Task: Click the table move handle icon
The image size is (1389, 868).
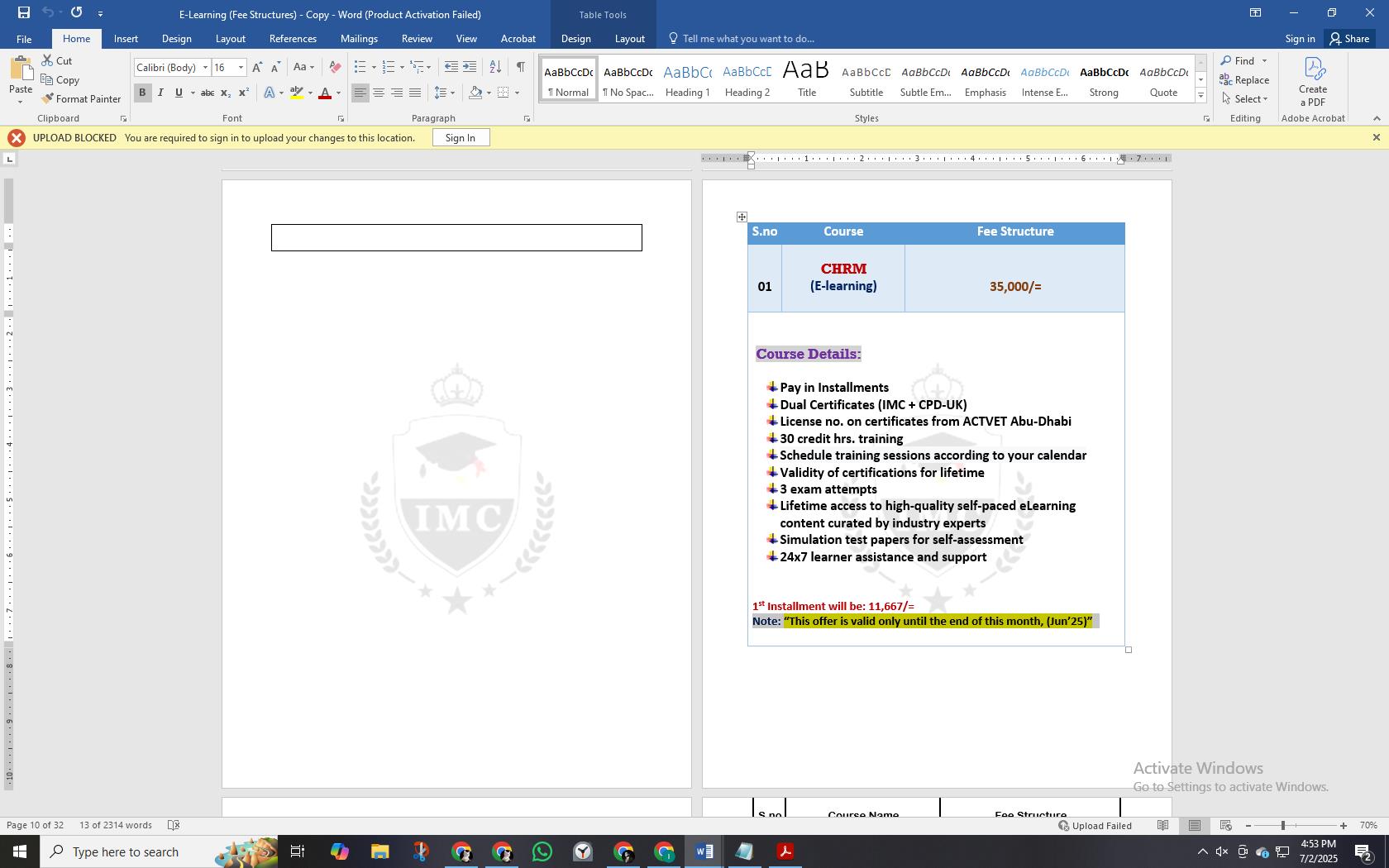Action: pyautogui.click(x=742, y=217)
